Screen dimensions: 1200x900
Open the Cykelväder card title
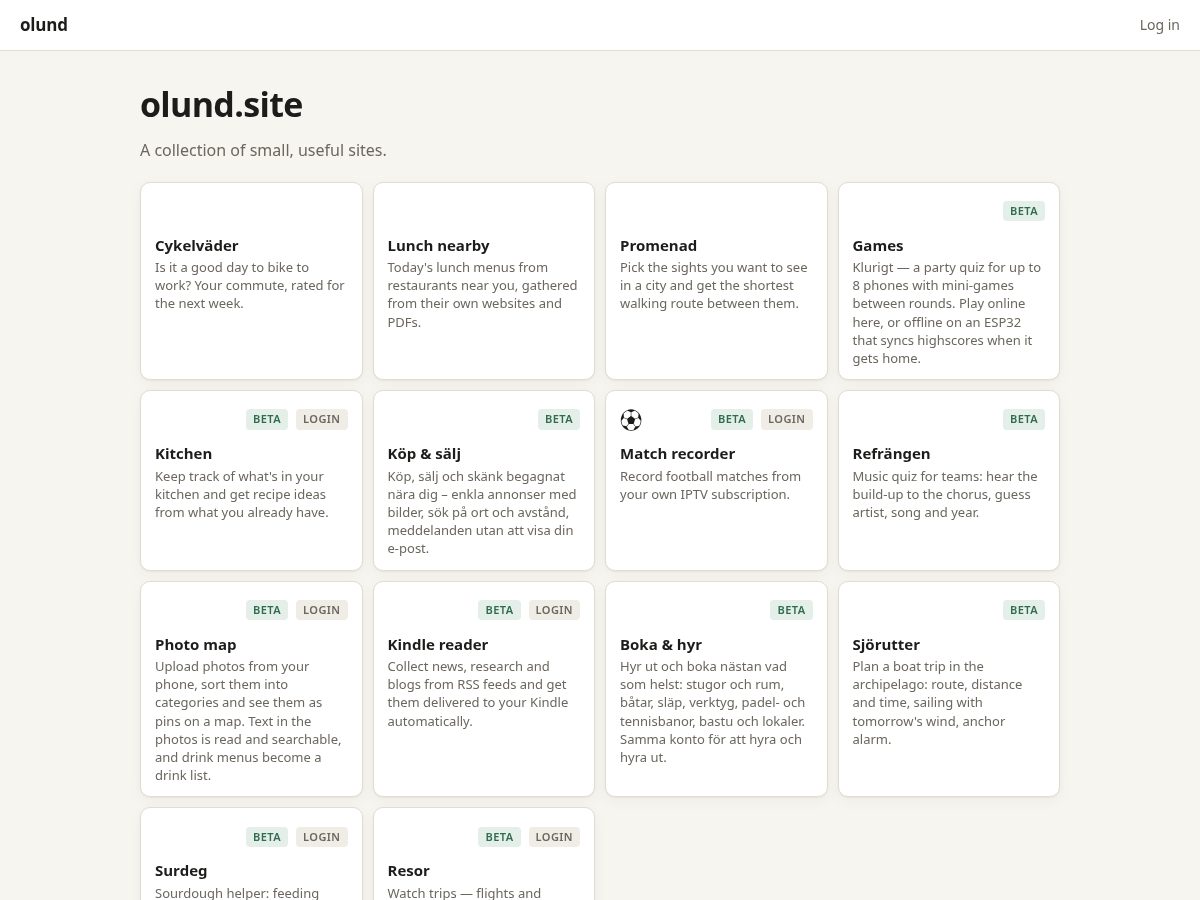click(x=197, y=246)
